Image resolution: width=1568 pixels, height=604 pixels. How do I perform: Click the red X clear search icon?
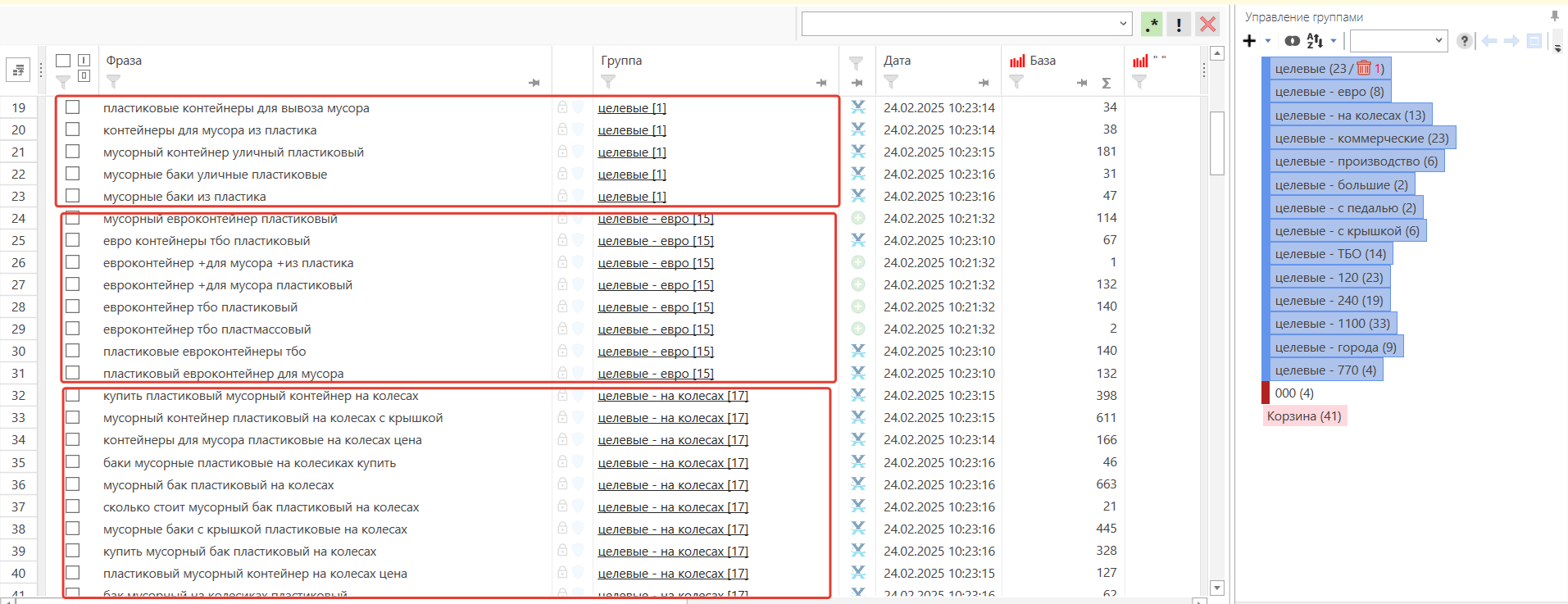[x=1207, y=25]
